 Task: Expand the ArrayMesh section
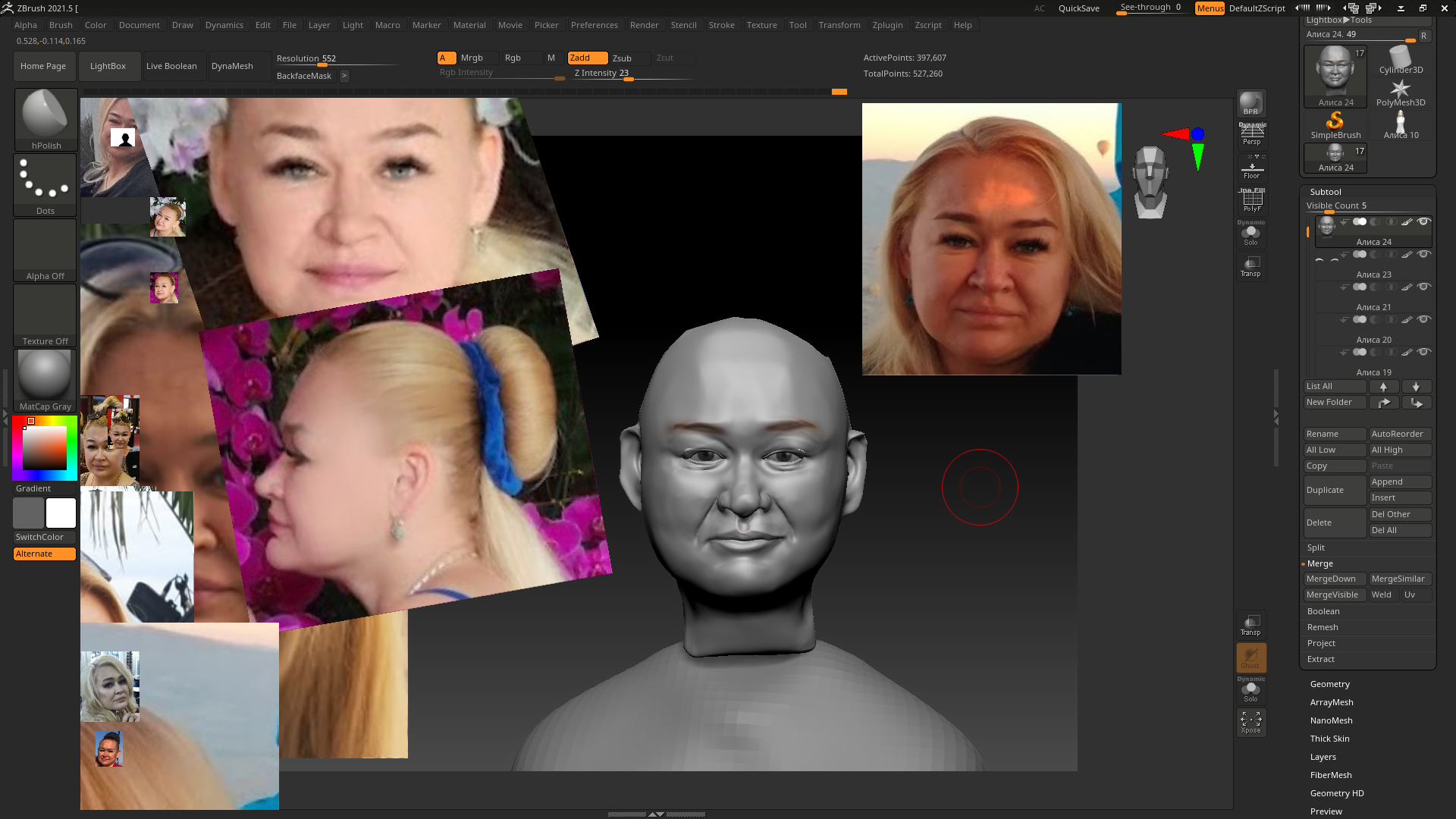tap(1332, 702)
